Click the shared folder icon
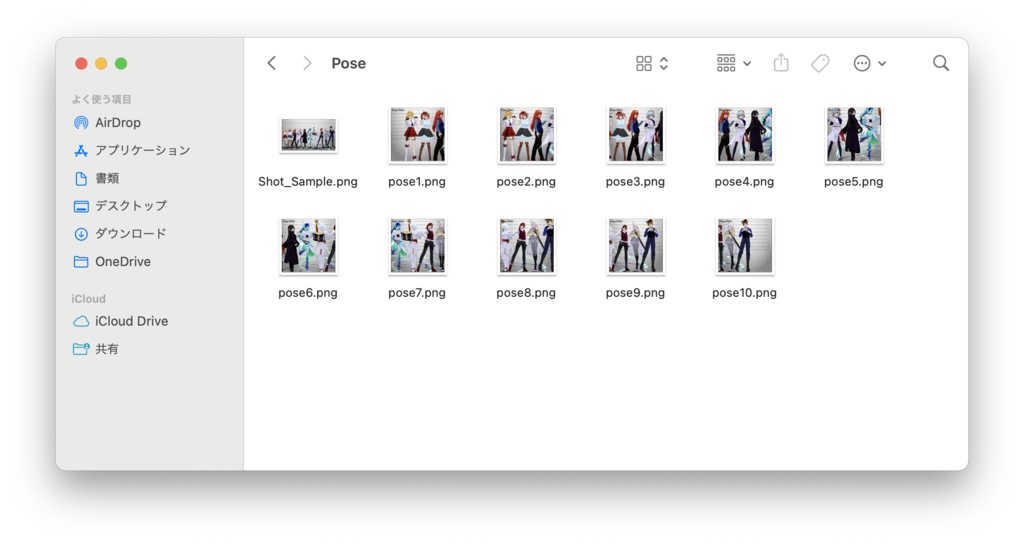Screen dimensions: 1024x544 click(x=81, y=349)
